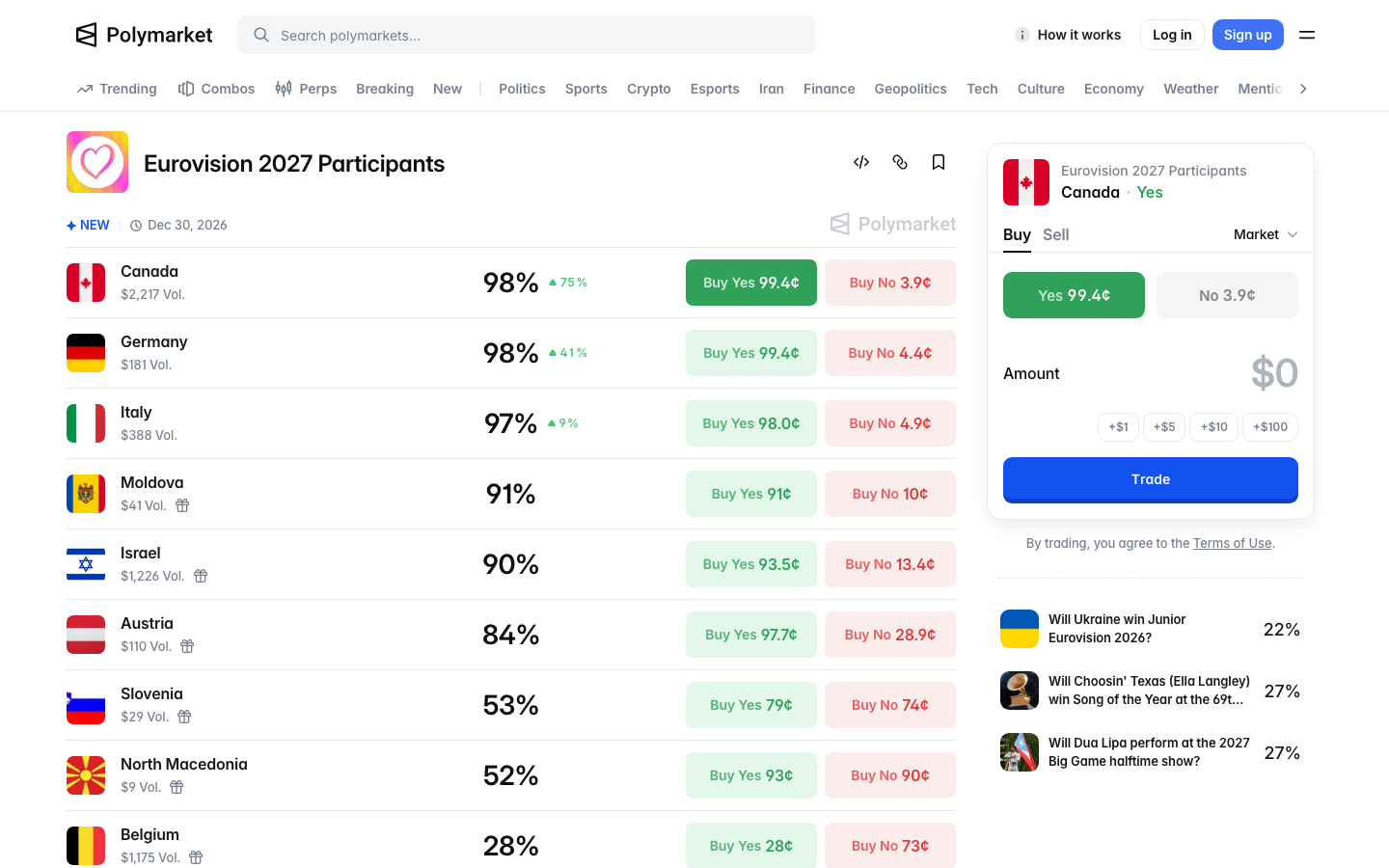Buy No 90¢ for North Macedonia
1389x868 pixels.
pyautogui.click(x=890, y=775)
